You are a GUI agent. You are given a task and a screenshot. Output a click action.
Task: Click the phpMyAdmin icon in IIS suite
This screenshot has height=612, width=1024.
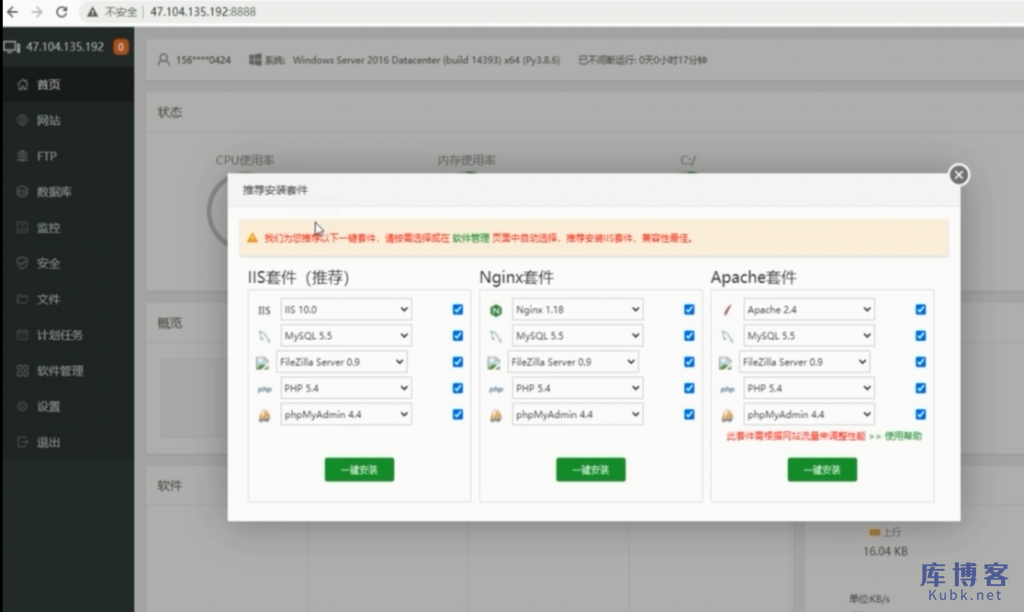[264, 415]
